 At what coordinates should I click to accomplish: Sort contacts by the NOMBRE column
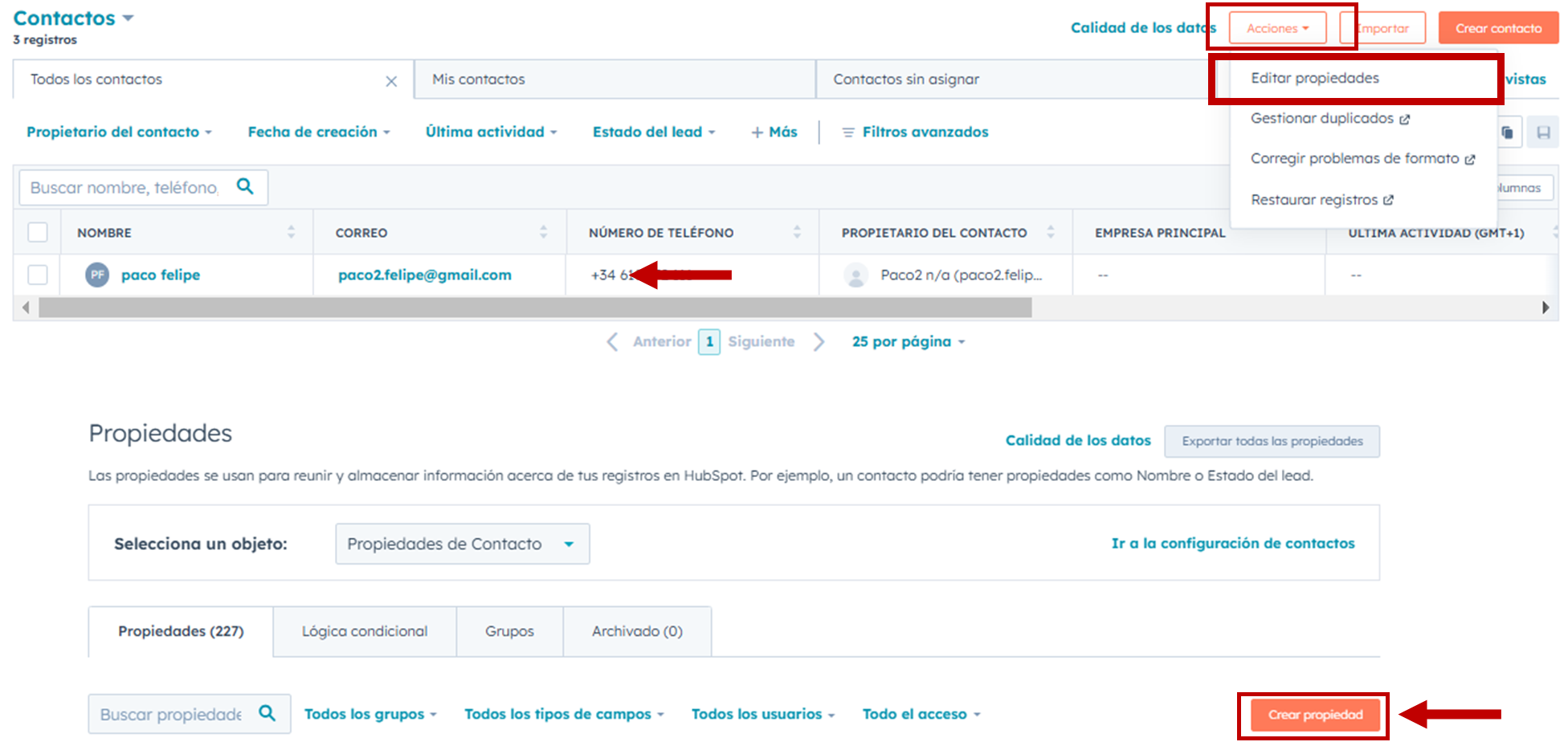point(291,232)
